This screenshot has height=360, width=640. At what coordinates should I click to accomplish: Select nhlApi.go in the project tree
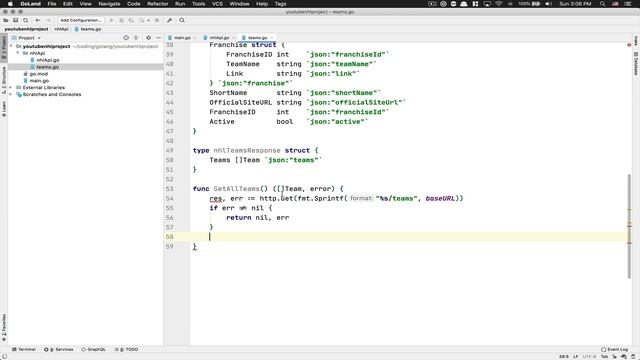(48, 60)
